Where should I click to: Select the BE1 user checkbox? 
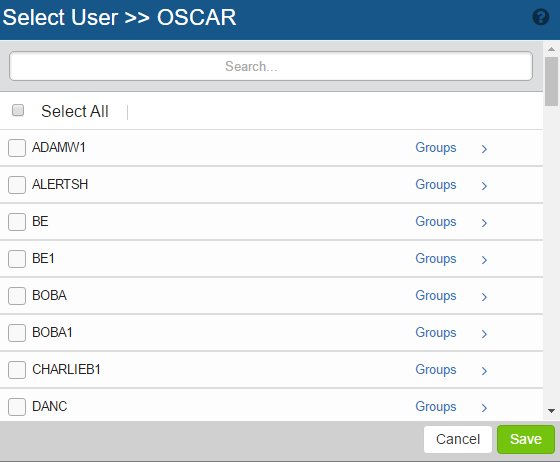click(17, 258)
